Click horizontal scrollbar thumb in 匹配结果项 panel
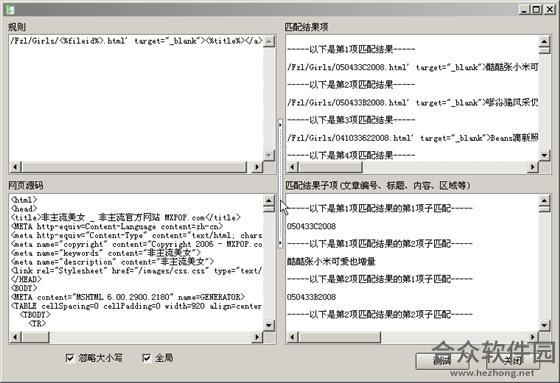The width and height of the screenshot is (560, 383). pyautogui.click(x=330, y=167)
